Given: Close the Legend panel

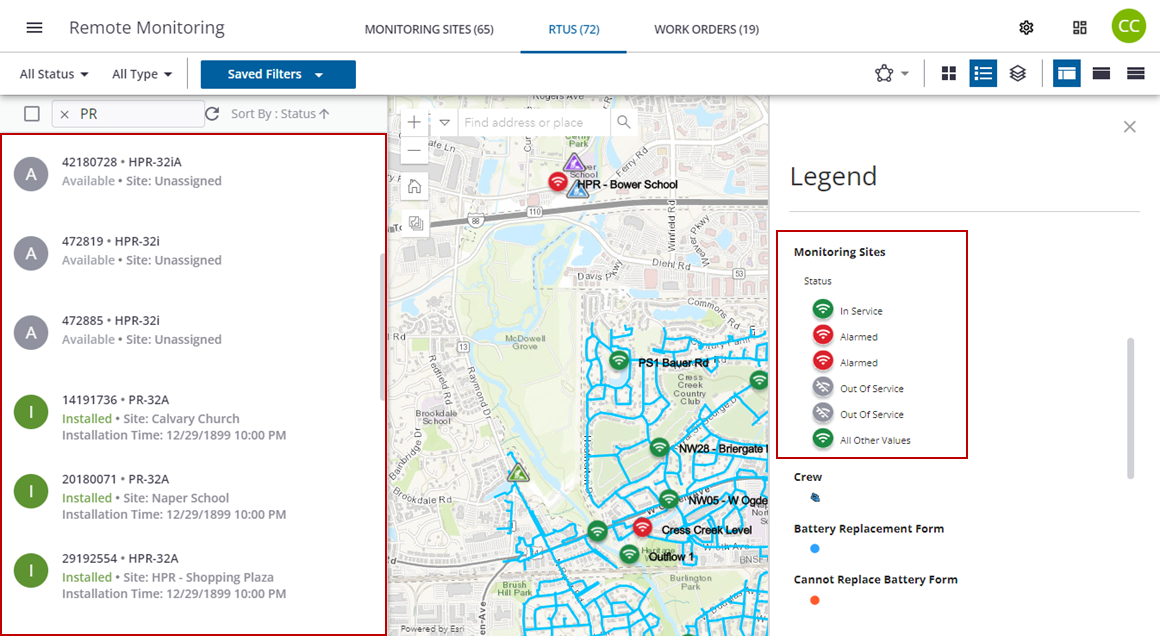Looking at the screenshot, I should [x=1130, y=127].
